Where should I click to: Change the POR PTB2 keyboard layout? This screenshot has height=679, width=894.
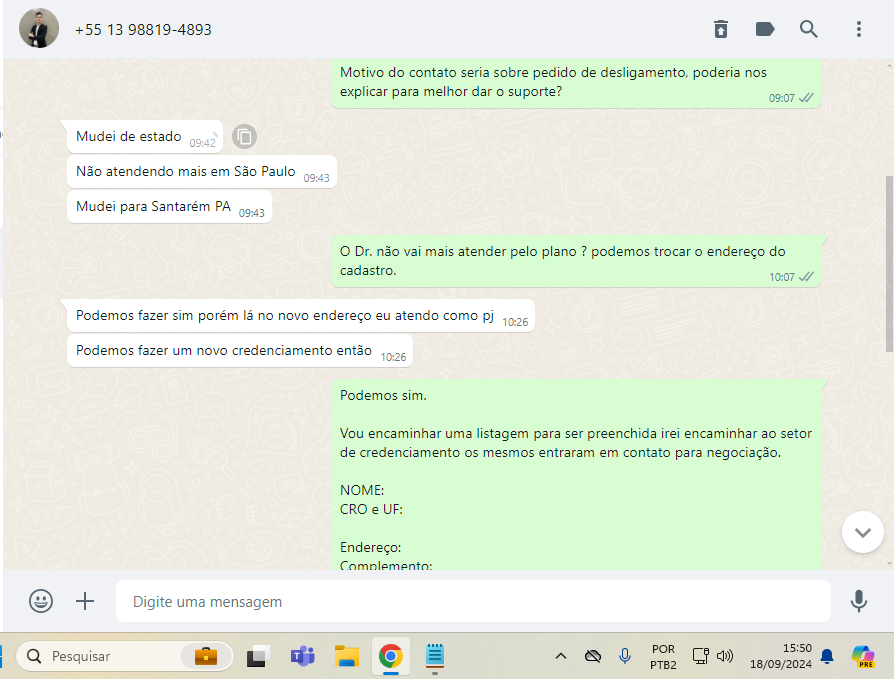click(x=663, y=657)
